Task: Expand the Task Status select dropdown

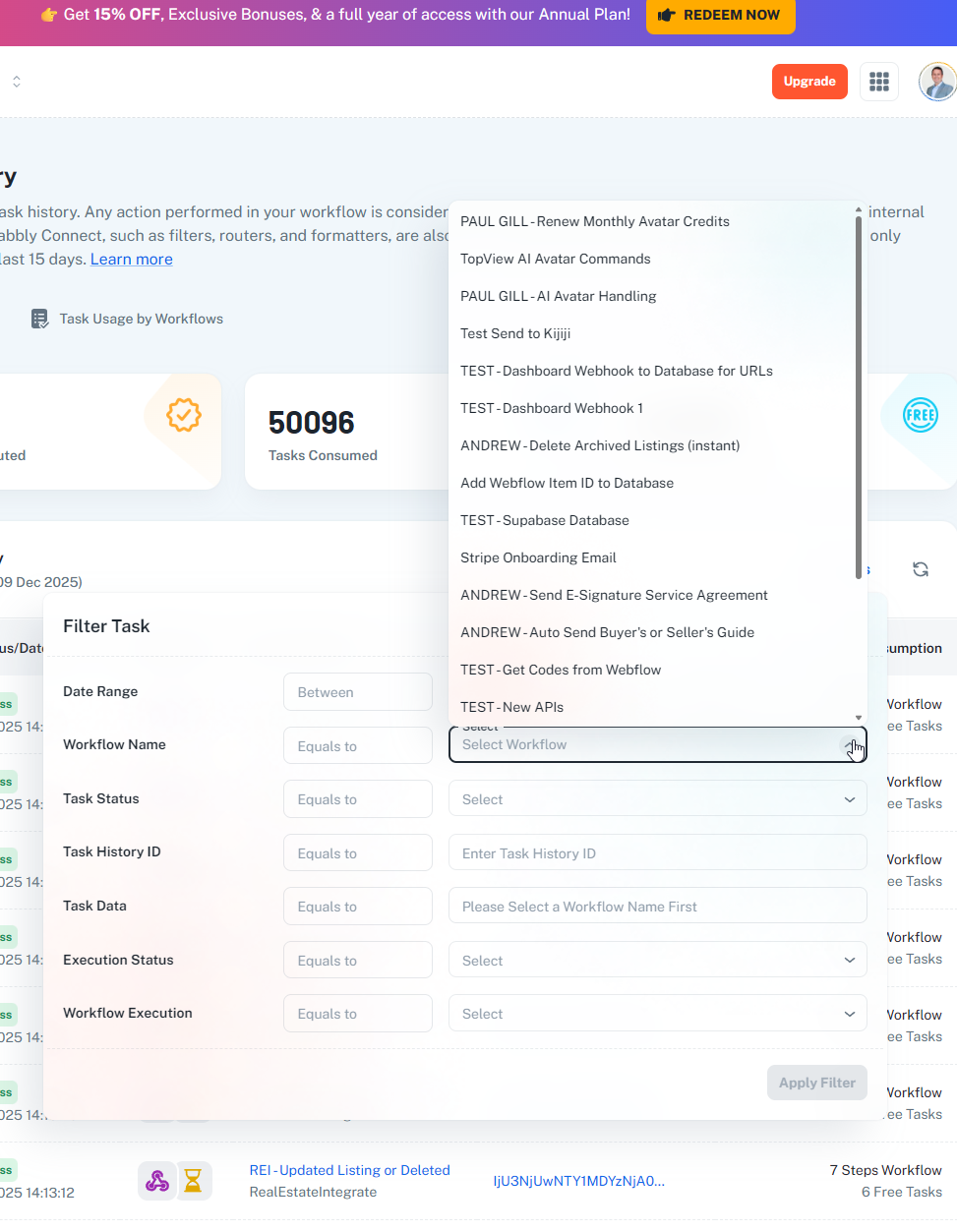Action: (657, 799)
